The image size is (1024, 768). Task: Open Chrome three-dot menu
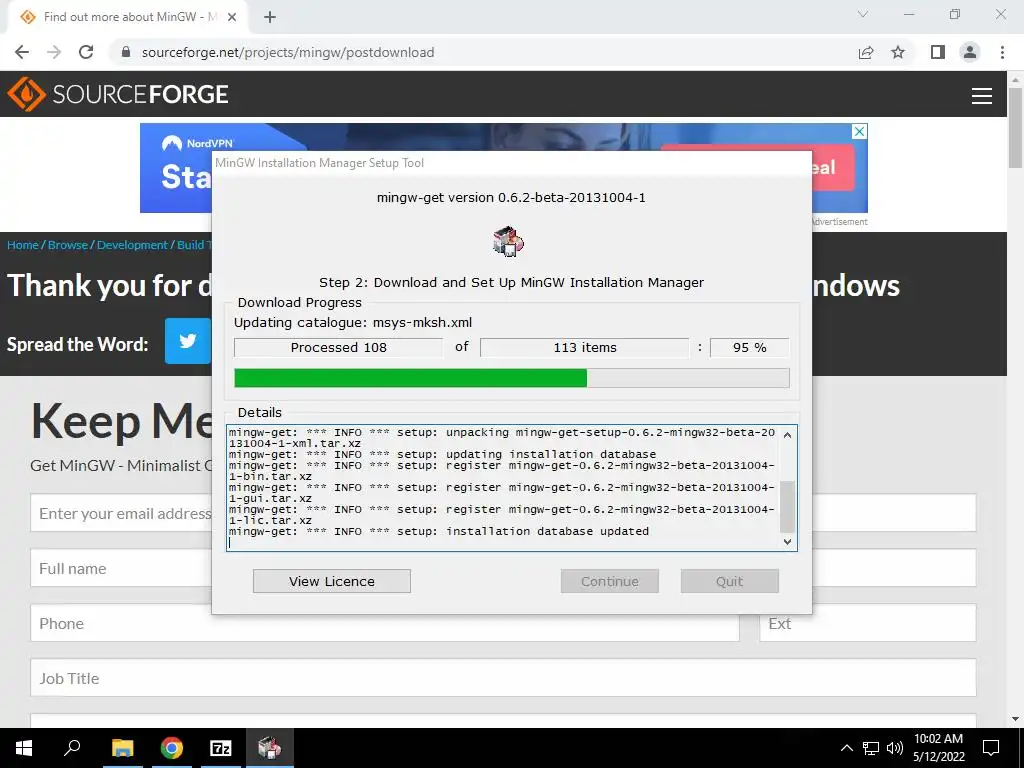coord(1002,52)
